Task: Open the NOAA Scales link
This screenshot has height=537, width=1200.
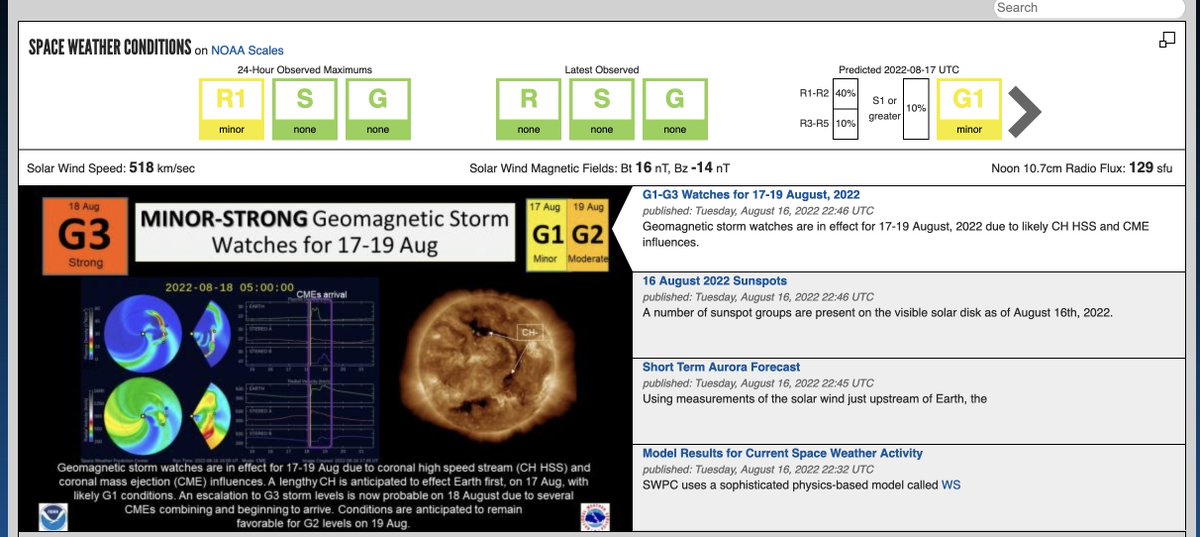Action: pos(247,50)
